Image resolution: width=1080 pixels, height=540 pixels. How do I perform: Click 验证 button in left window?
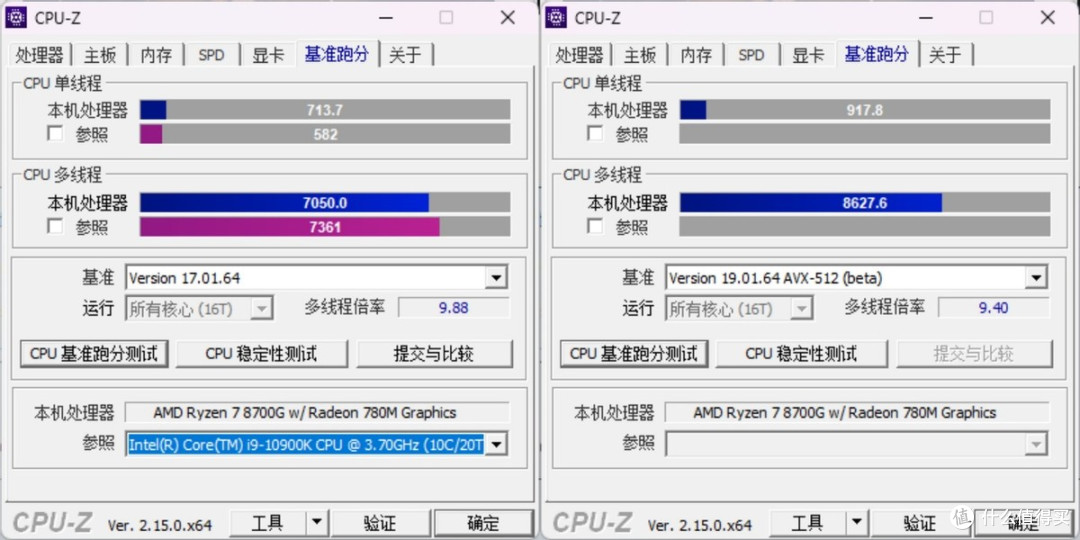point(380,523)
